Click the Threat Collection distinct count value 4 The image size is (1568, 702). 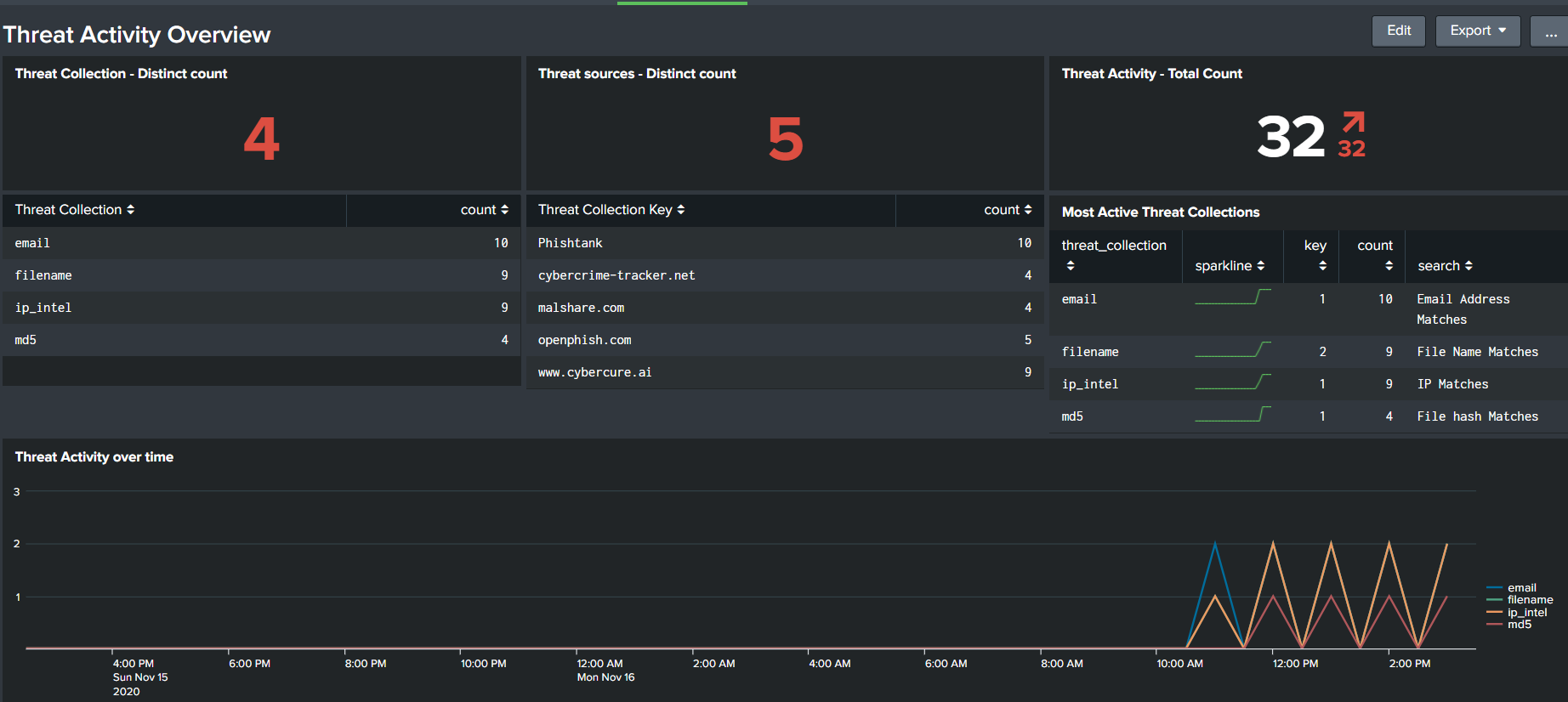point(261,139)
